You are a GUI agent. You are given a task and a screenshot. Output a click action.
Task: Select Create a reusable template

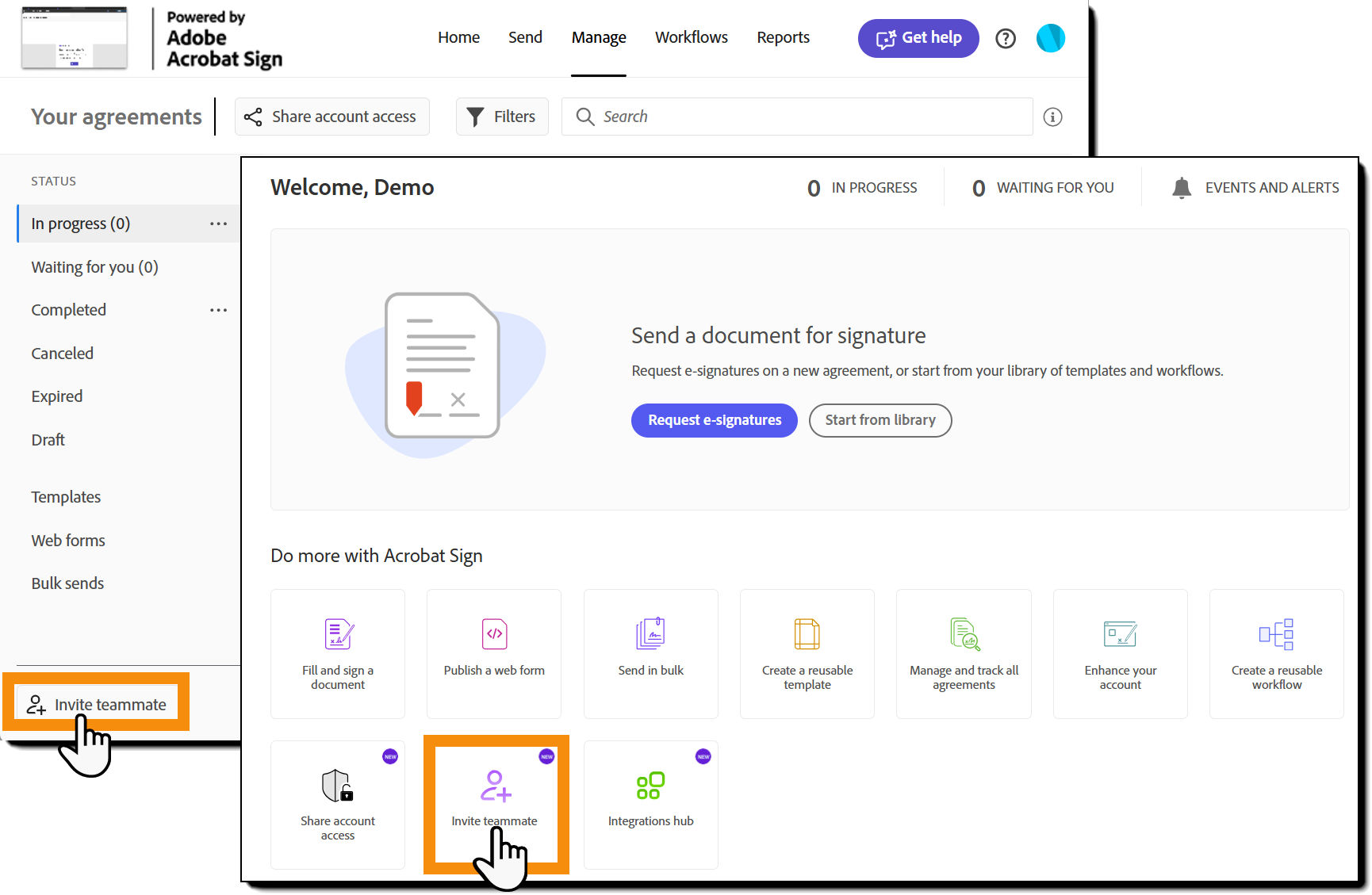(x=807, y=653)
